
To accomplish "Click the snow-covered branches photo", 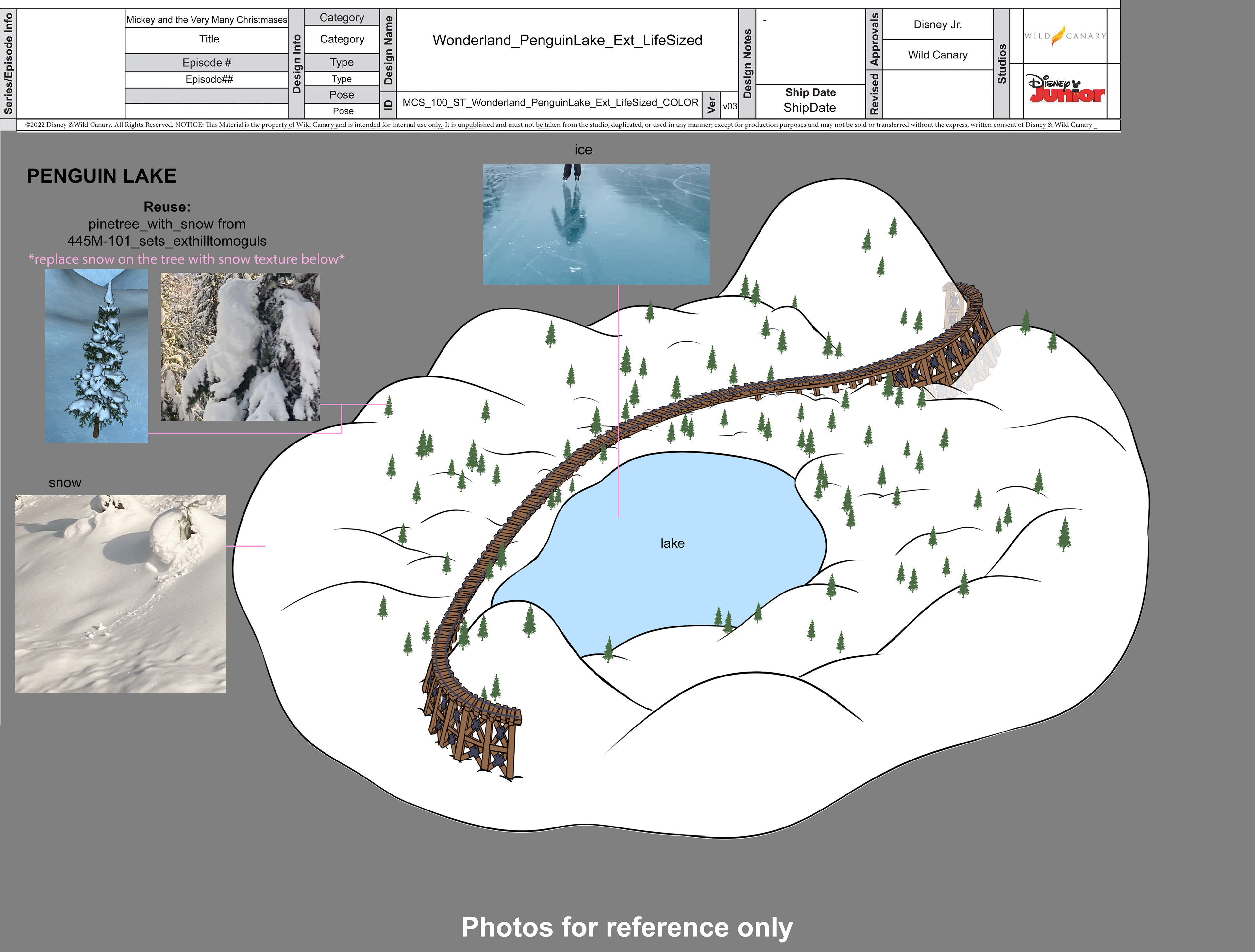I will pyautogui.click(x=240, y=347).
